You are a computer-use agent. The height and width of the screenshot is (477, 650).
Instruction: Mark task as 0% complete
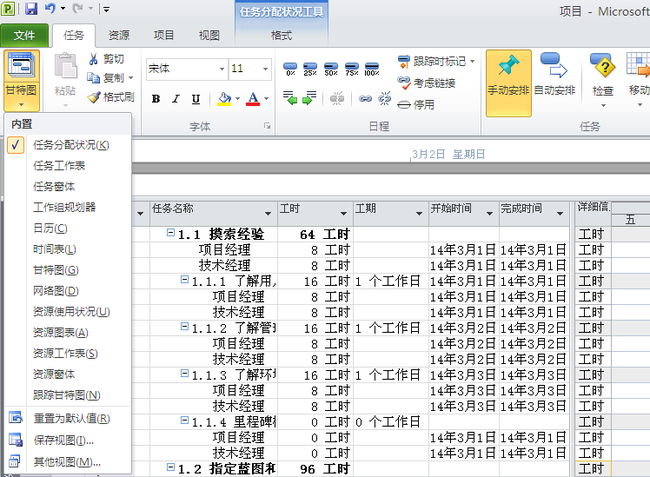pos(290,69)
